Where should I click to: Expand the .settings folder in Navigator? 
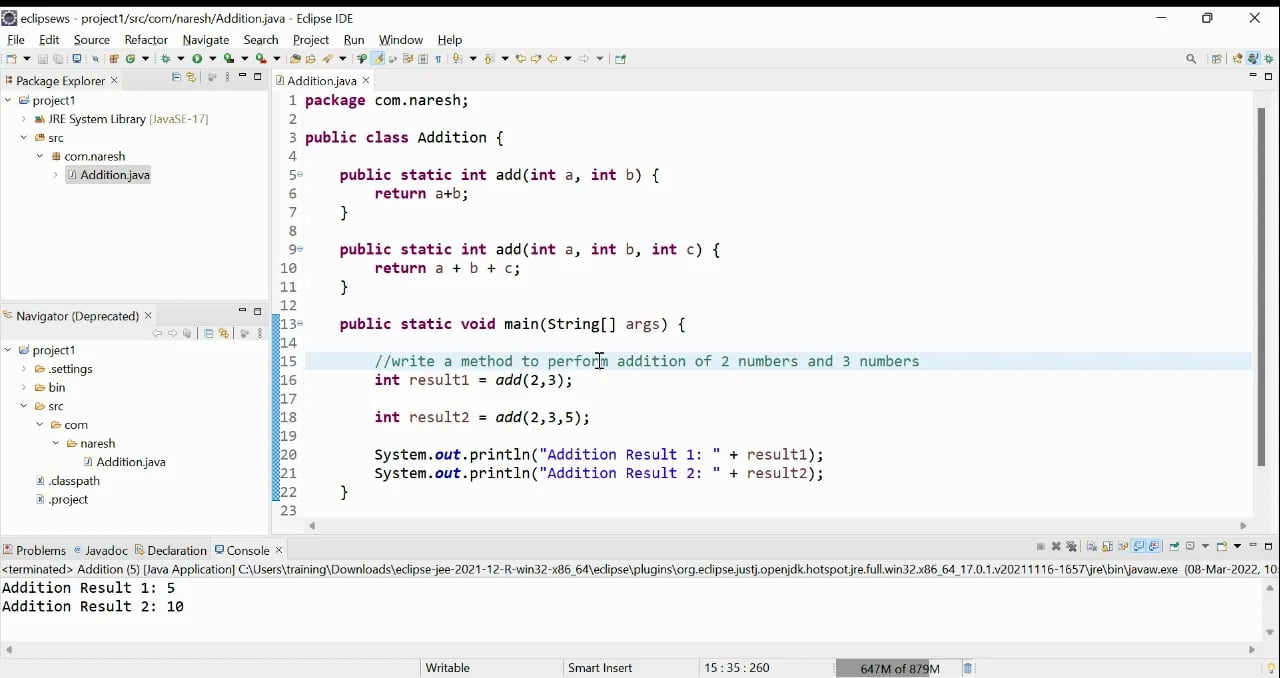pyautogui.click(x=24, y=369)
